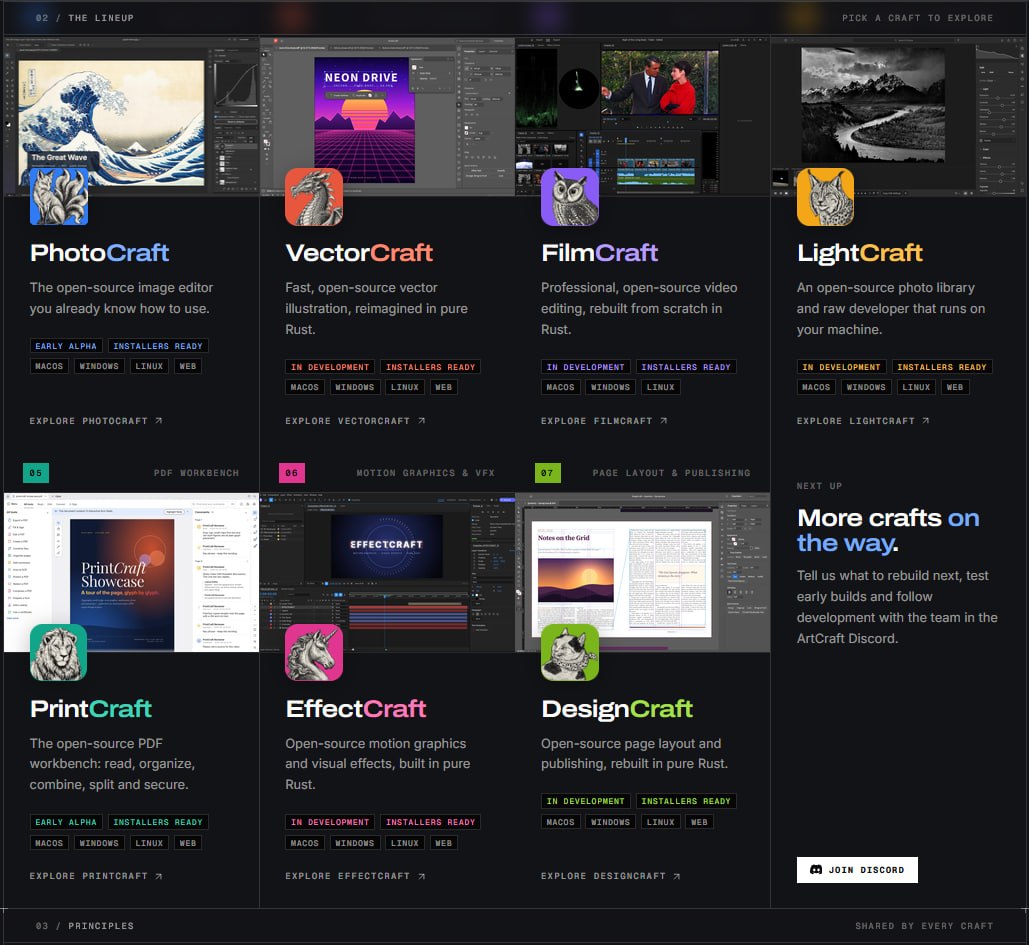Click the Discord logo in Join Discord
The image size is (1029, 945).
point(816,870)
